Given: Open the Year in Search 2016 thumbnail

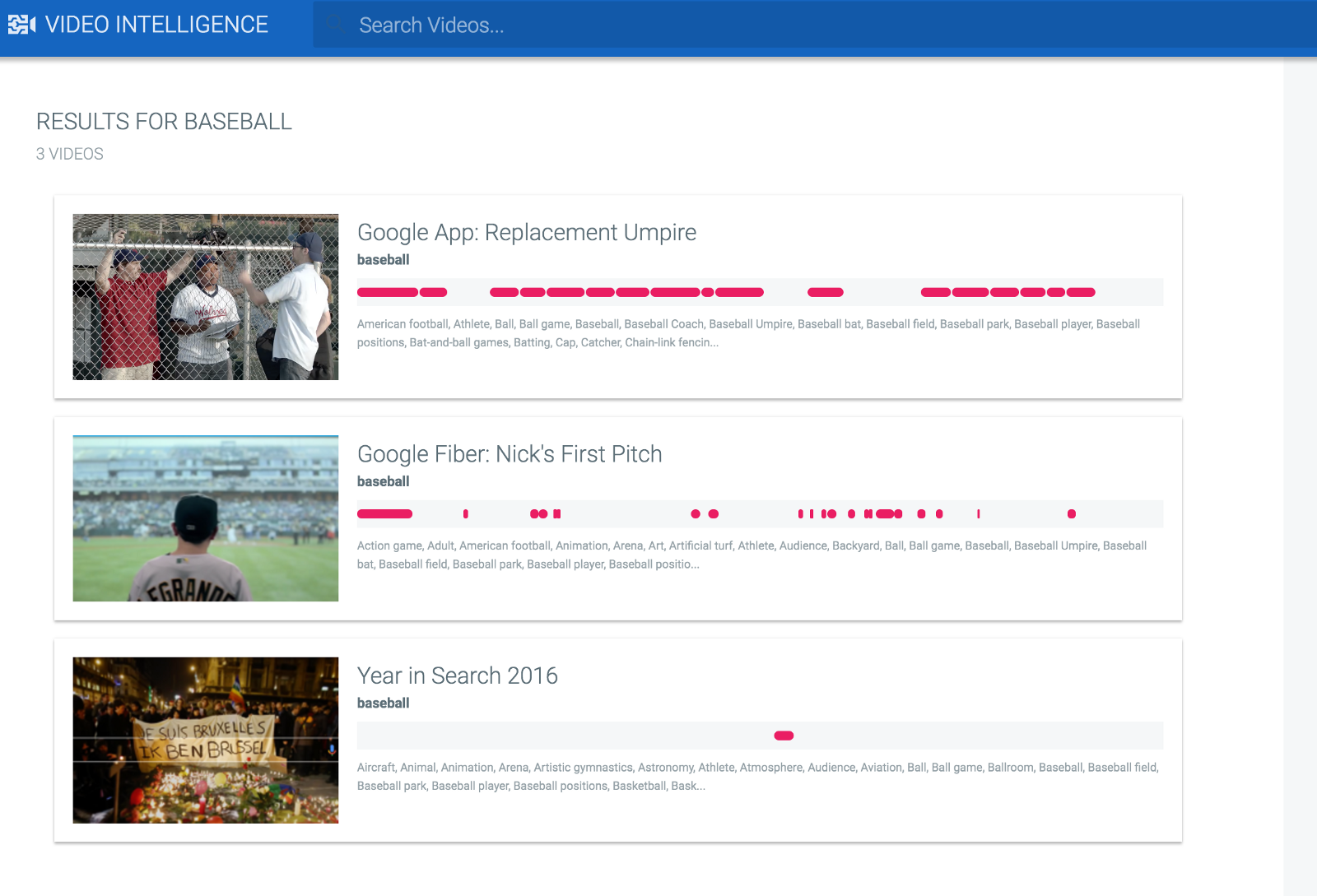Looking at the screenshot, I should point(205,740).
